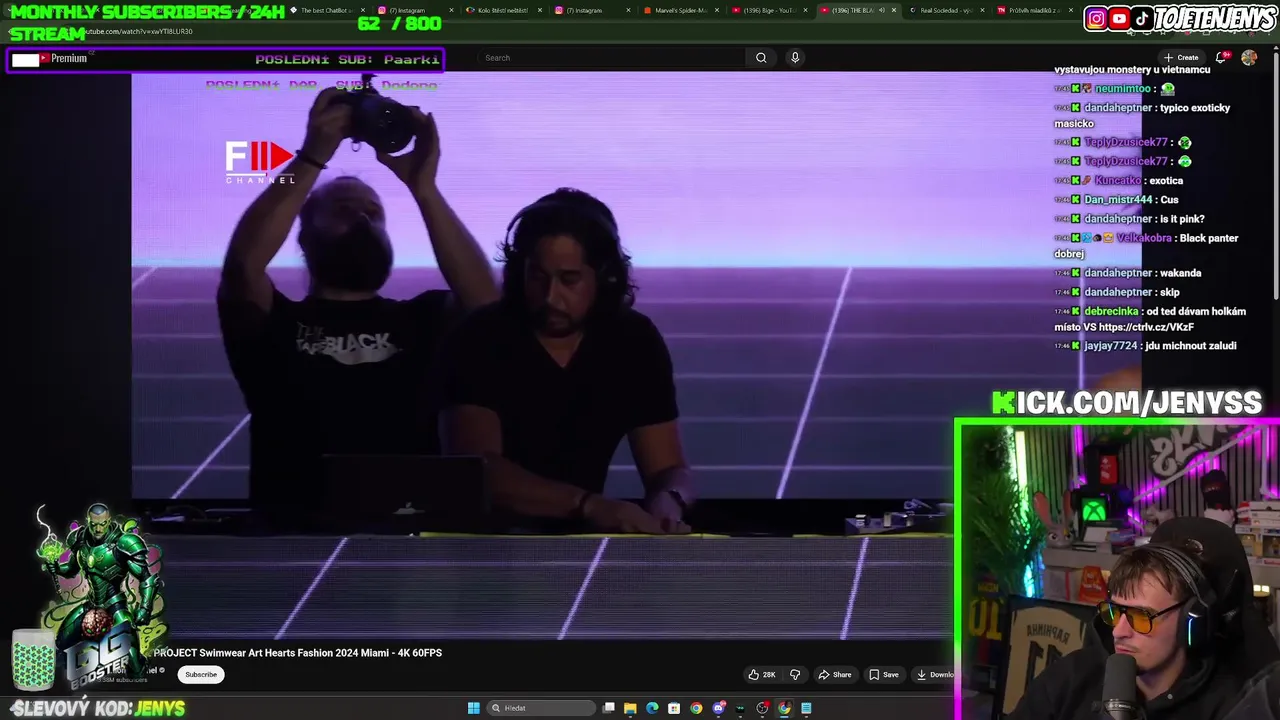Click the YouTube search magnifier button
Image resolution: width=1280 pixels, height=720 pixels.
(761, 58)
